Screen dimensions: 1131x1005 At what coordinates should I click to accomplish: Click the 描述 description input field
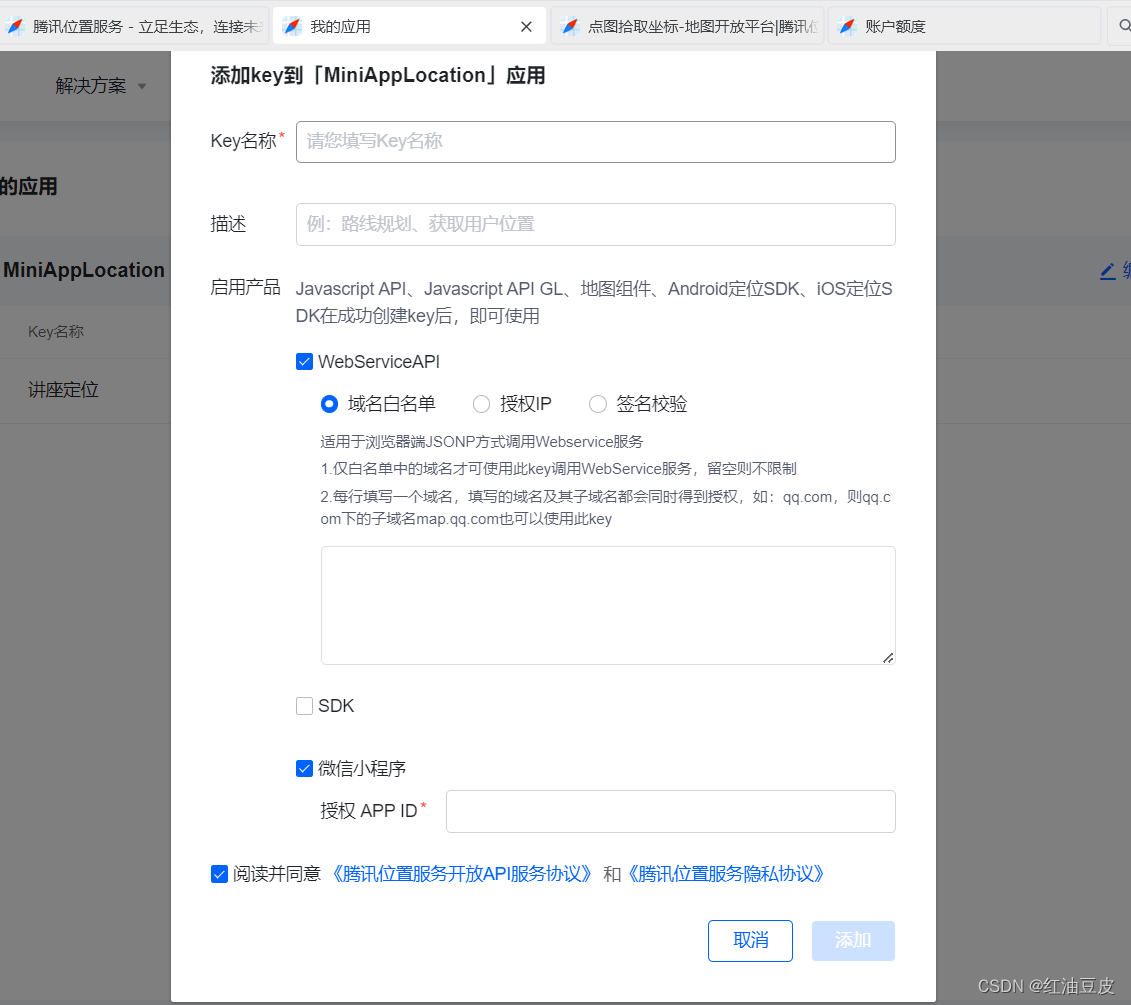(x=595, y=224)
